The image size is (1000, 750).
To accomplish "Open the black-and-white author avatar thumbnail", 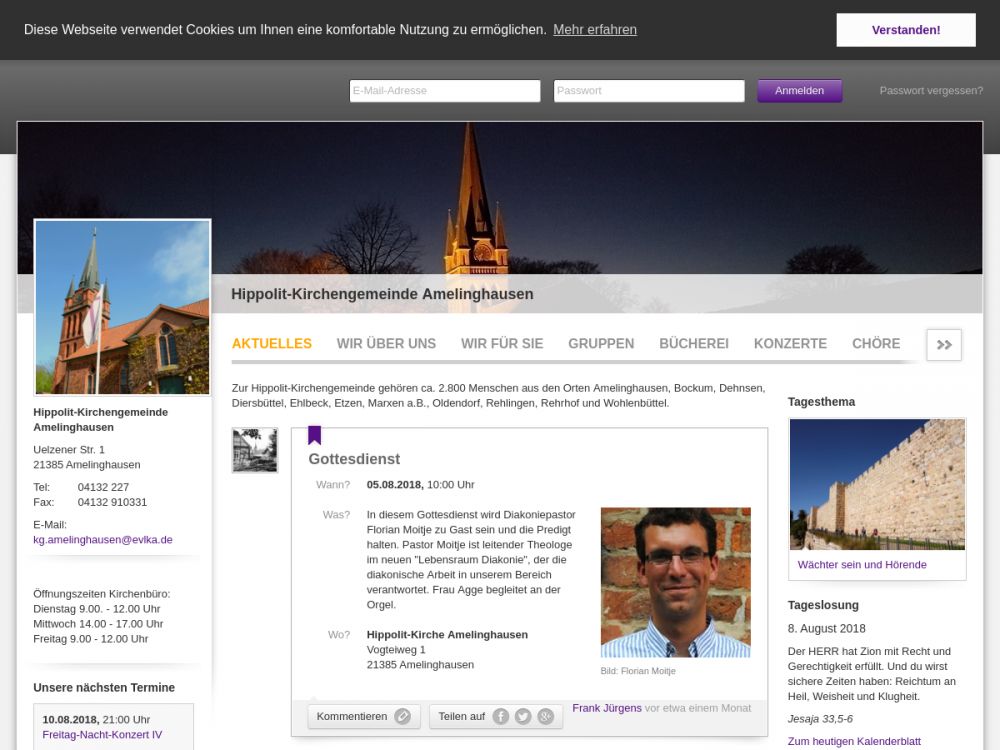I will pos(254,450).
